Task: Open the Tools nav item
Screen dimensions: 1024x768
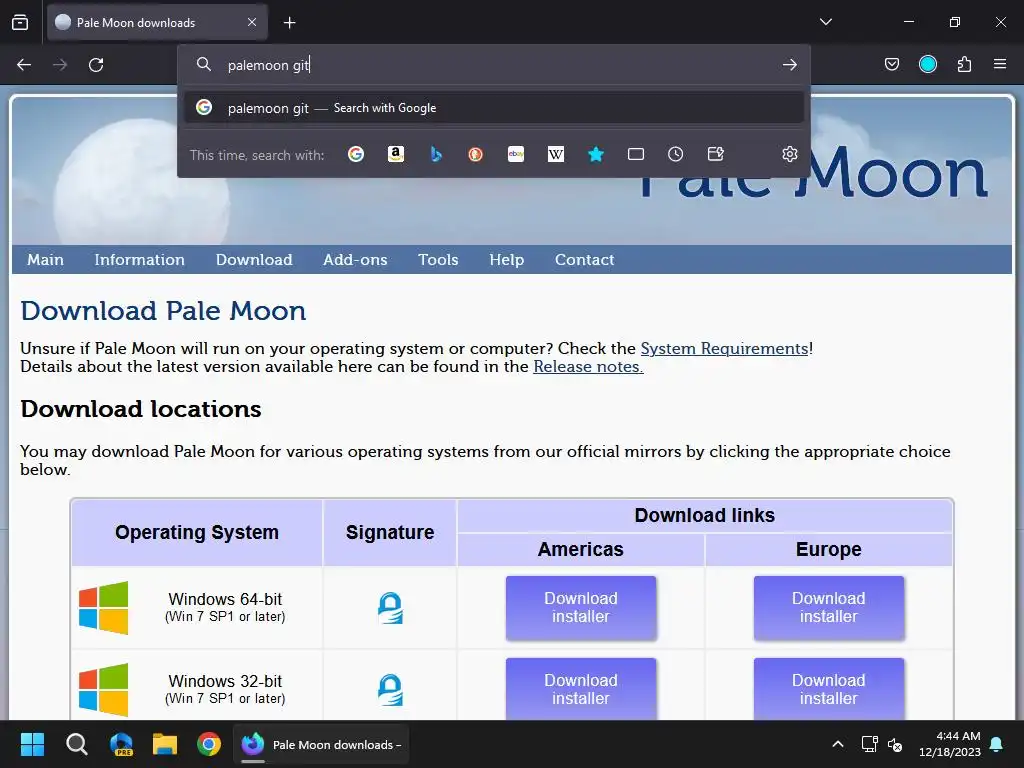Action: (x=438, y=259)
